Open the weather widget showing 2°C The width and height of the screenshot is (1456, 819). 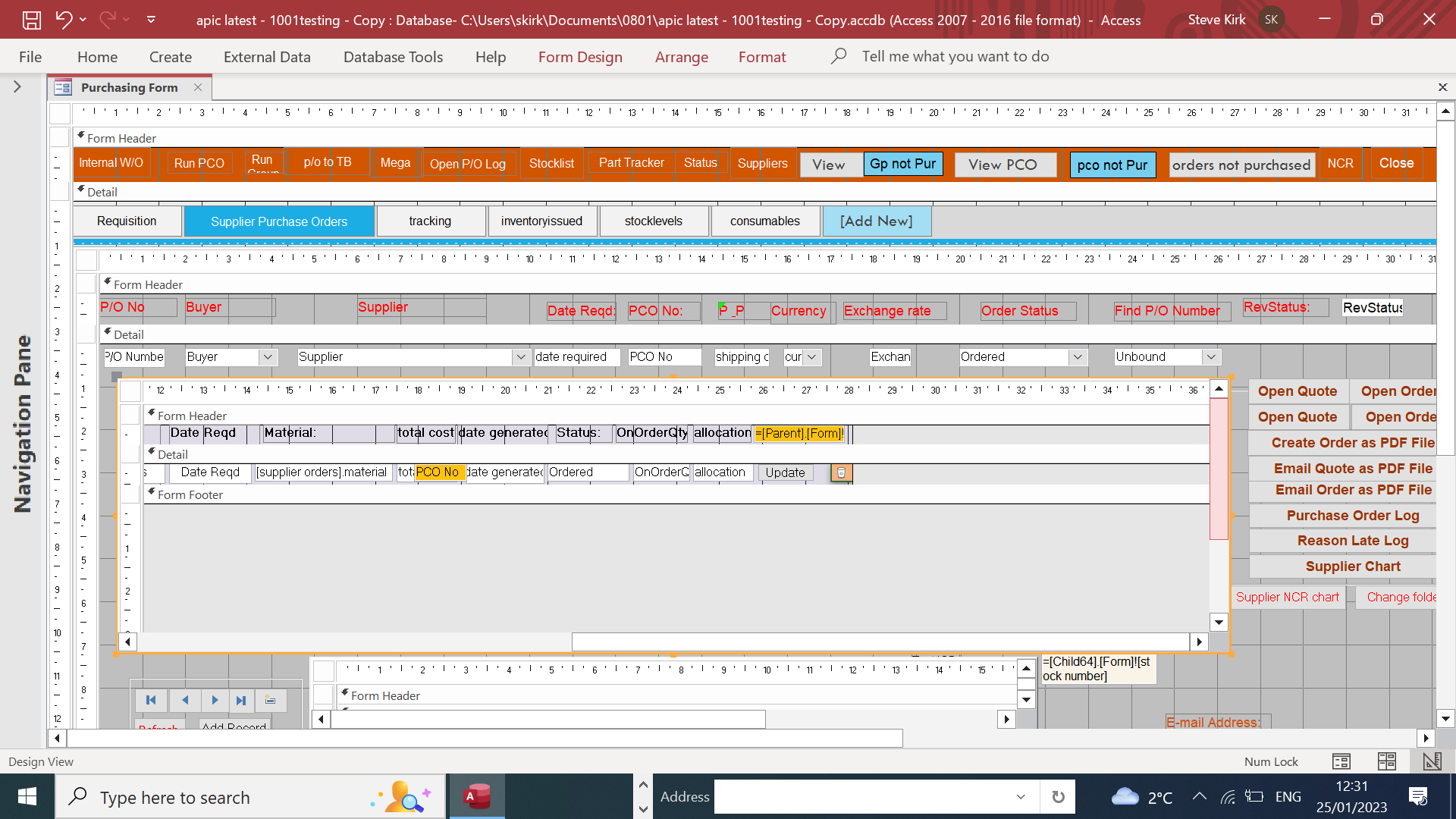(1142, 797)
